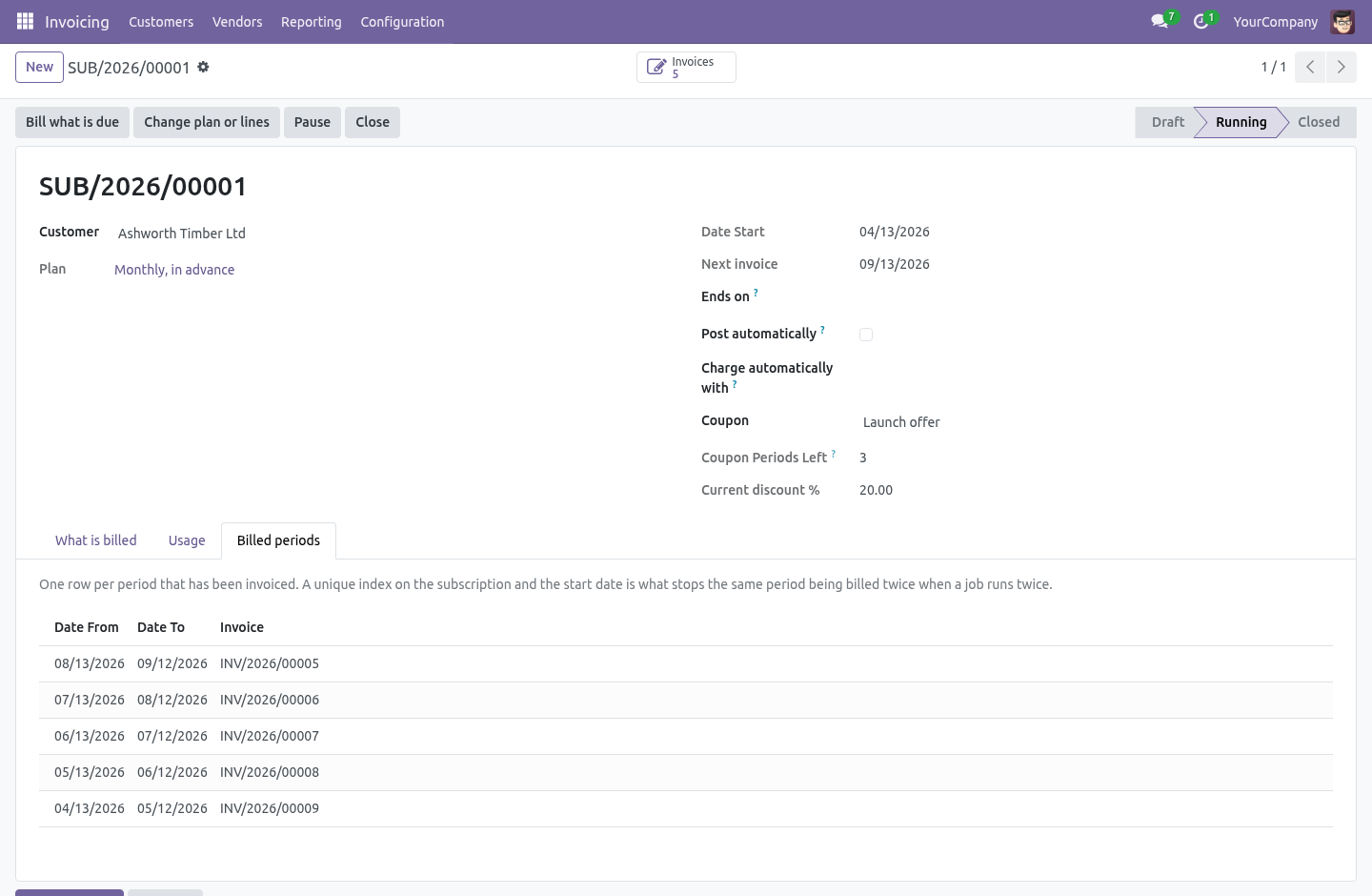Click the Next invoice date 09/13/2026

pyautogui.click(x=895, y=264)
